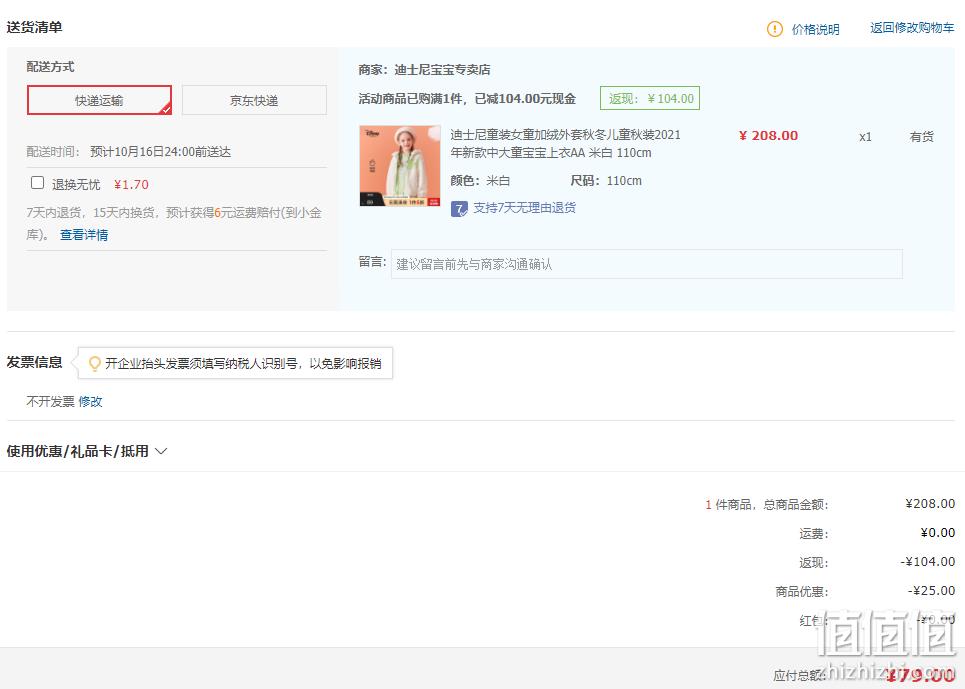The image size is (965, 689).
Task: Click the 7-day return badge icon
Action: pos(459,209)
